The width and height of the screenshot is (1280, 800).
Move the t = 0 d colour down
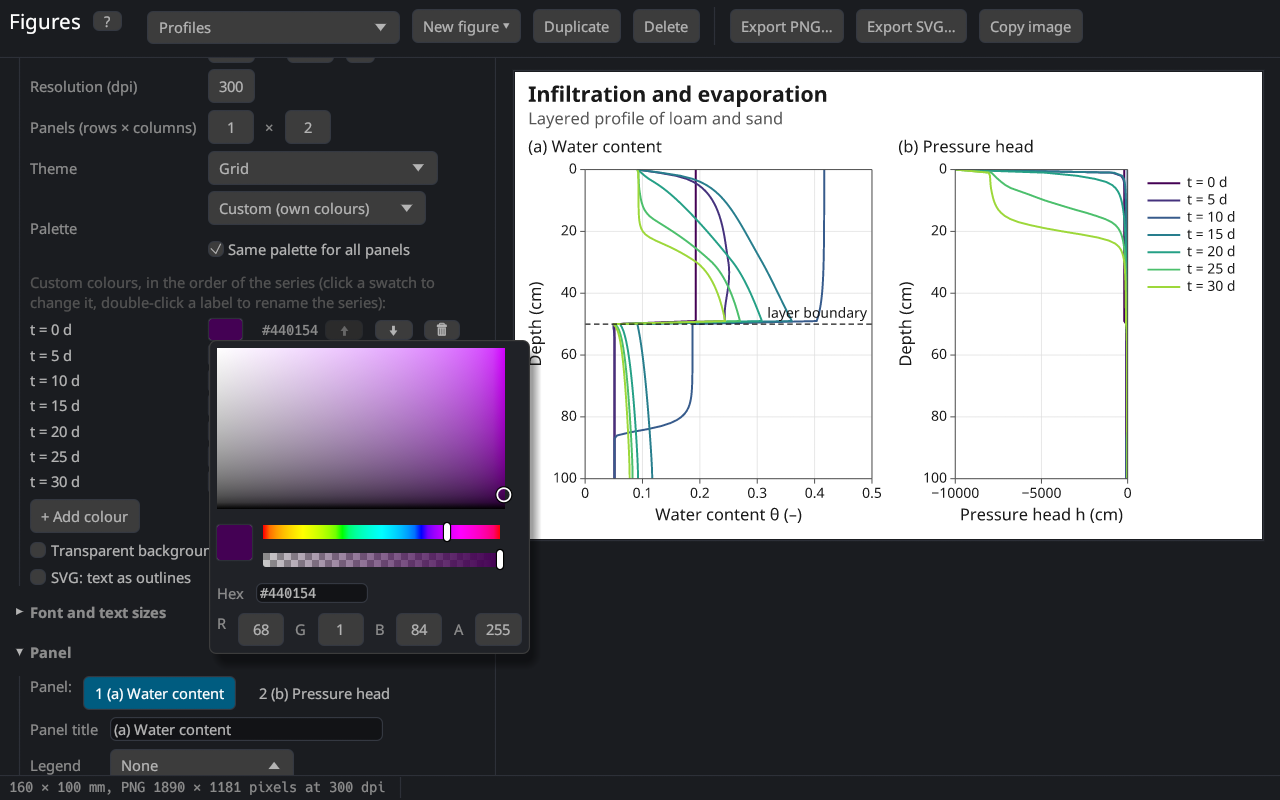click(x=393, y=330)
